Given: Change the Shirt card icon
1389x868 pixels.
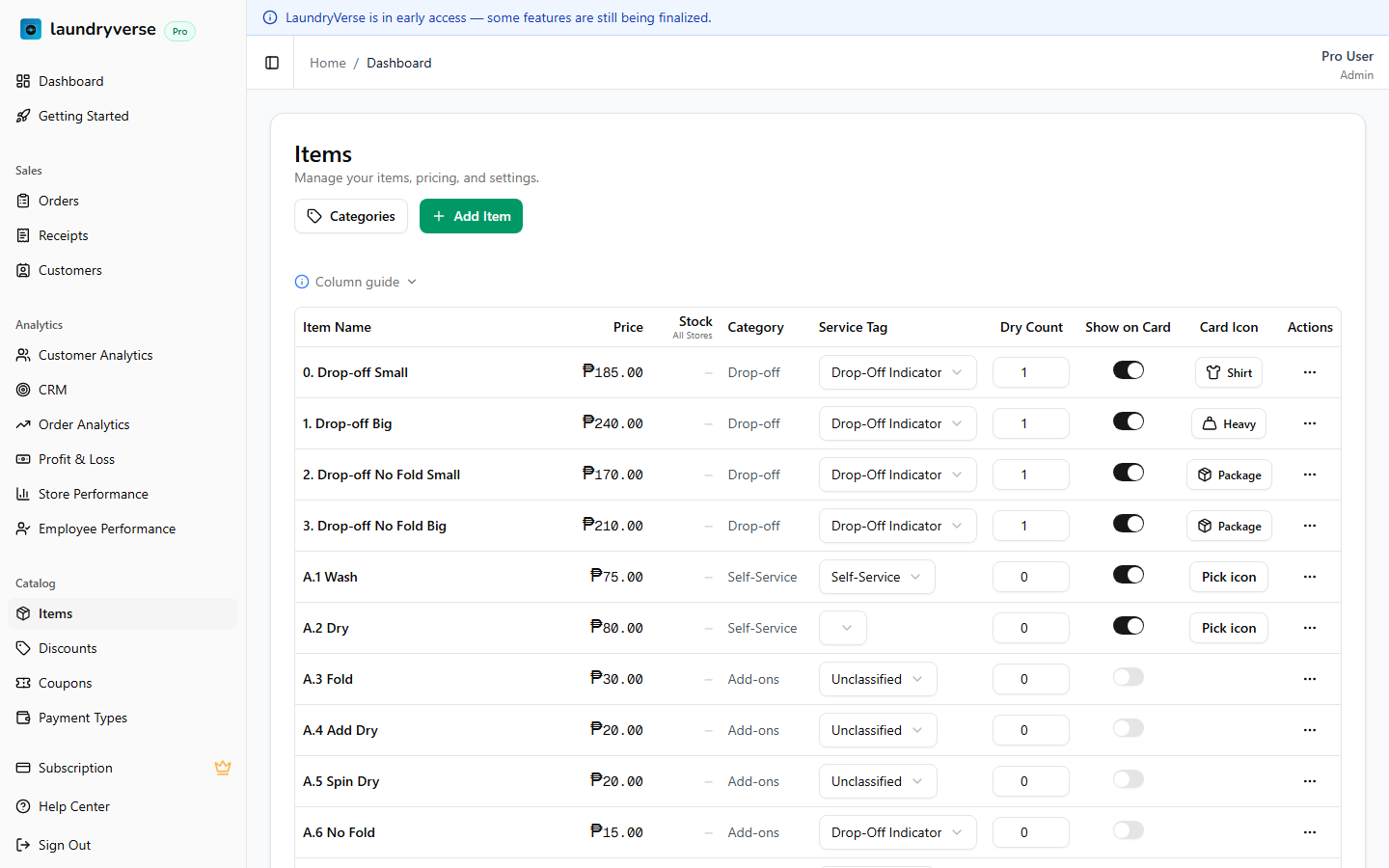Looking at the screenshot, I should (x=1228, y=372).
